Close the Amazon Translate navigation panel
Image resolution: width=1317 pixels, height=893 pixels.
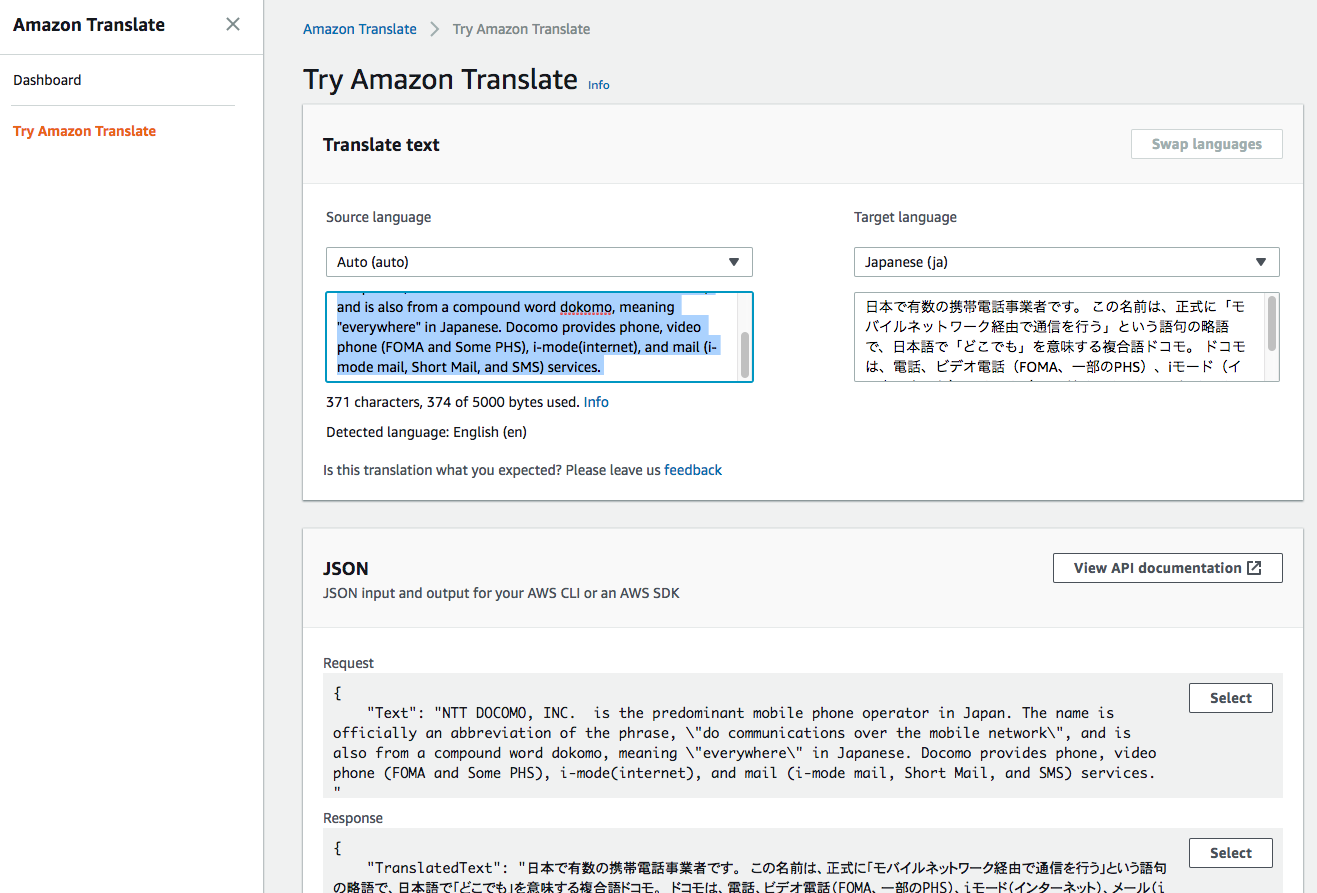click(x=233, y=24)
